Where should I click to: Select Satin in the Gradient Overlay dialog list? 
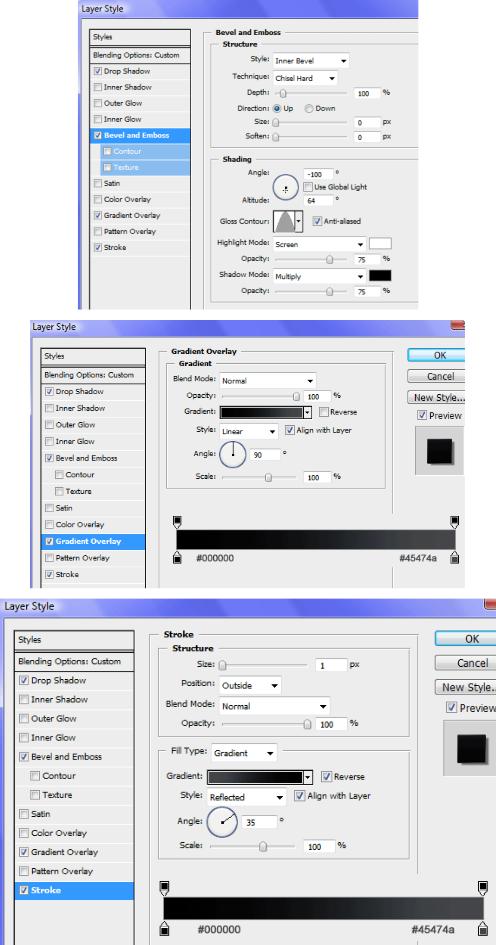64,508
